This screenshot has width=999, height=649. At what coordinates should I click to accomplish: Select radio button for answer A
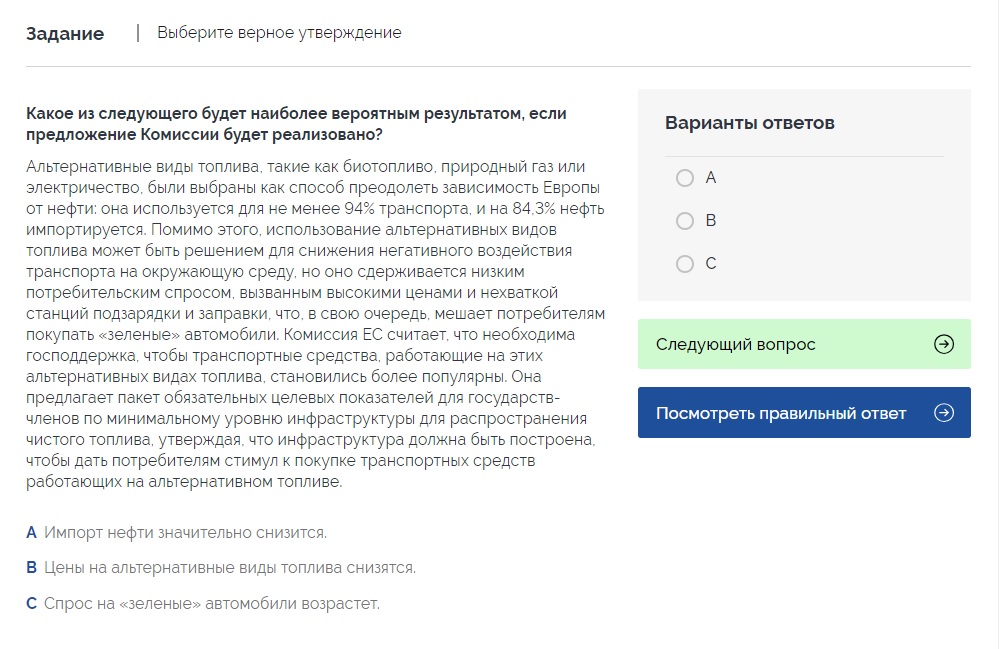tap(685, 178)
